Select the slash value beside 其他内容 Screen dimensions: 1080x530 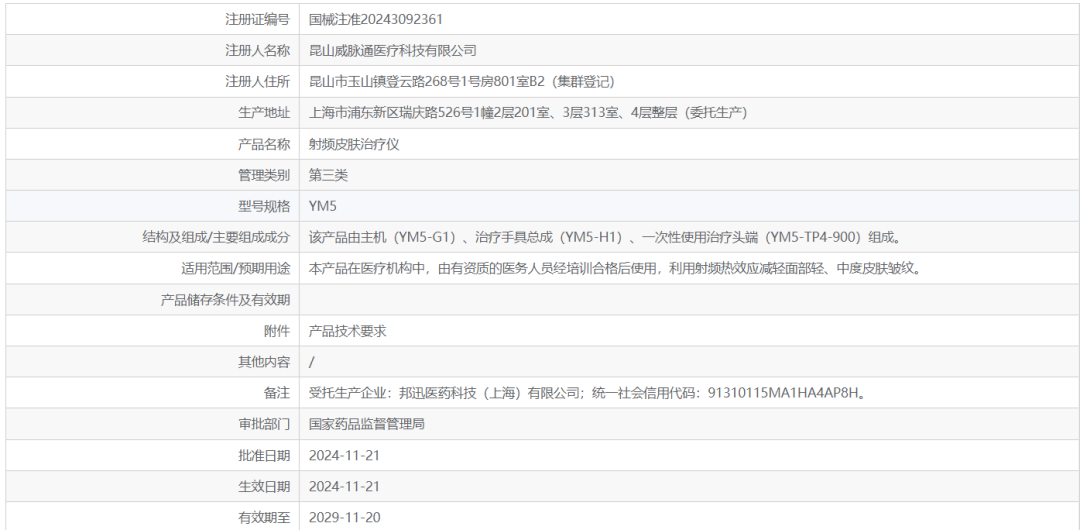click(x=311, y=363)
